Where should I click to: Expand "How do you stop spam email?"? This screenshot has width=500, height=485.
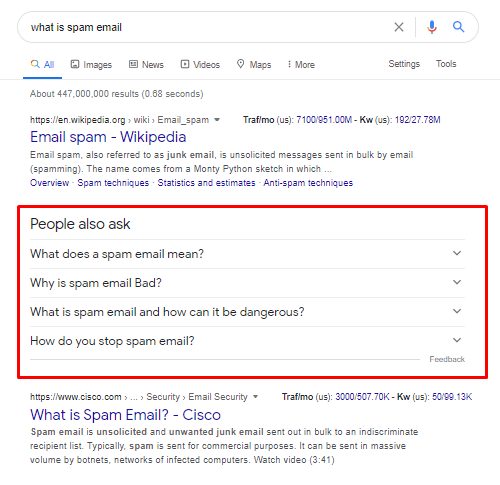click(x=247, y=341)
